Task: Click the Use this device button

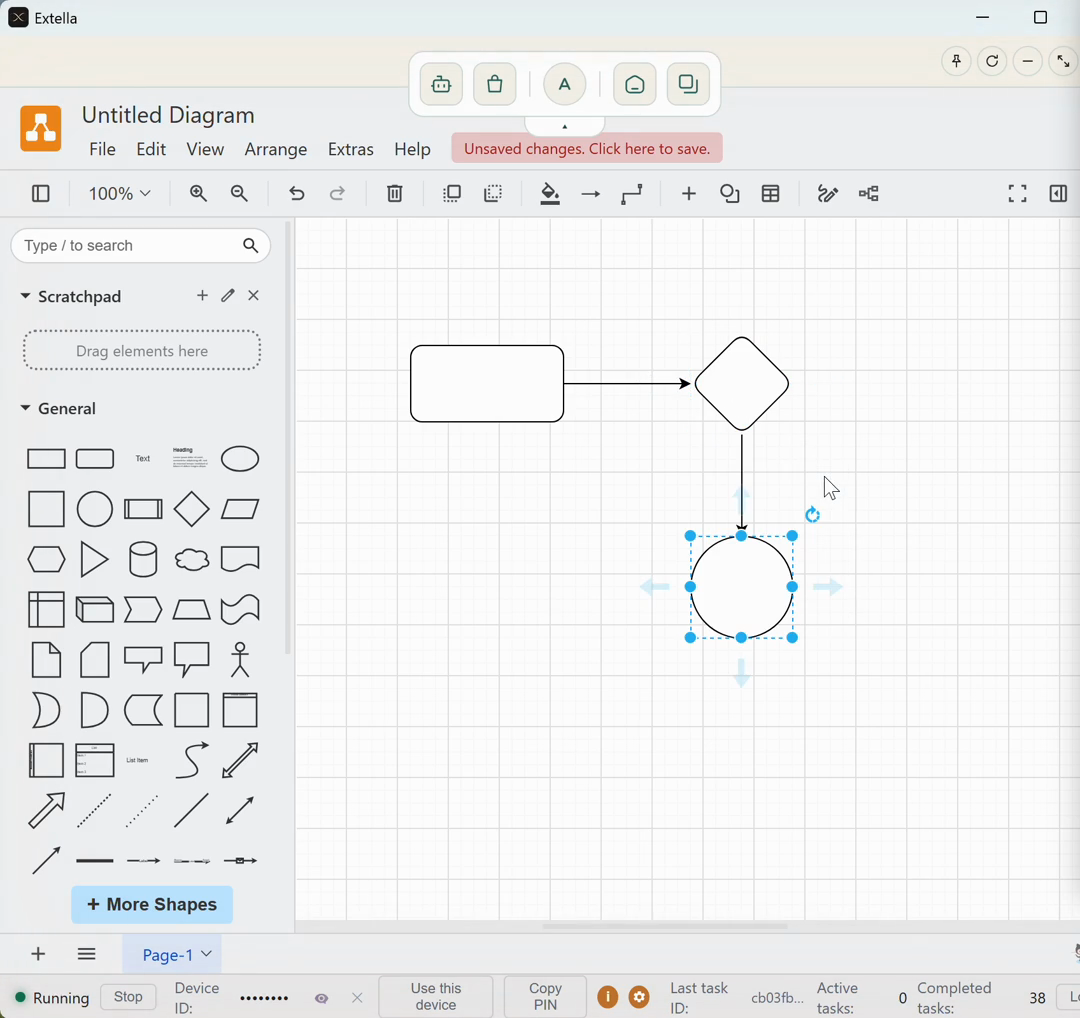Action: (x=436, y=997)
